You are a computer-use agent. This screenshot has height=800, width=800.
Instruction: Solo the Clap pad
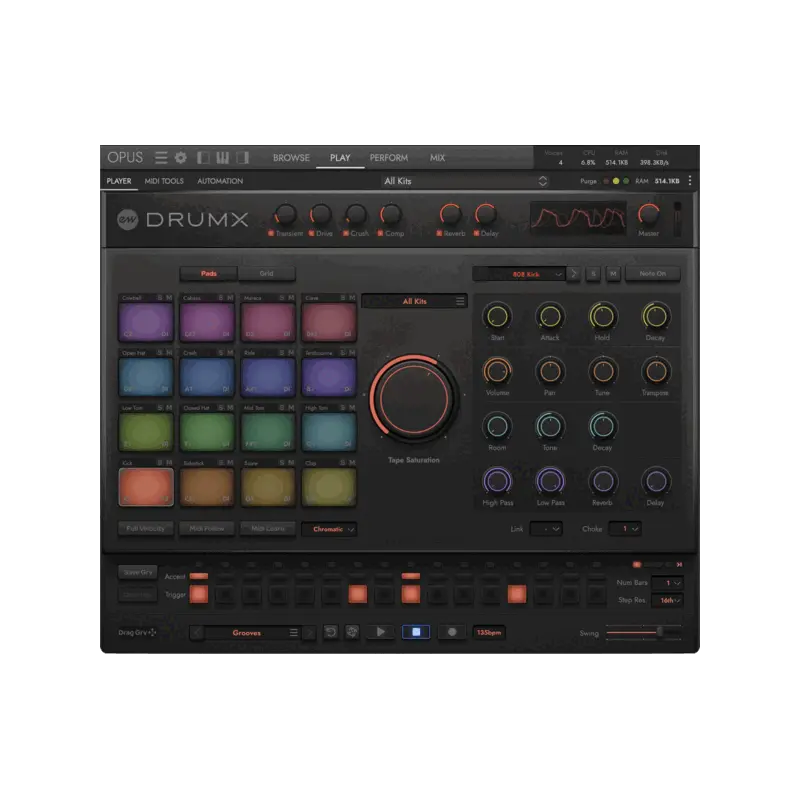[x=343, y=463]
